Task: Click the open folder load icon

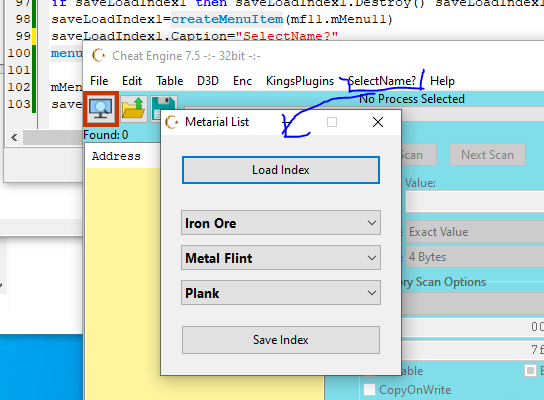Action: (134, 109)
